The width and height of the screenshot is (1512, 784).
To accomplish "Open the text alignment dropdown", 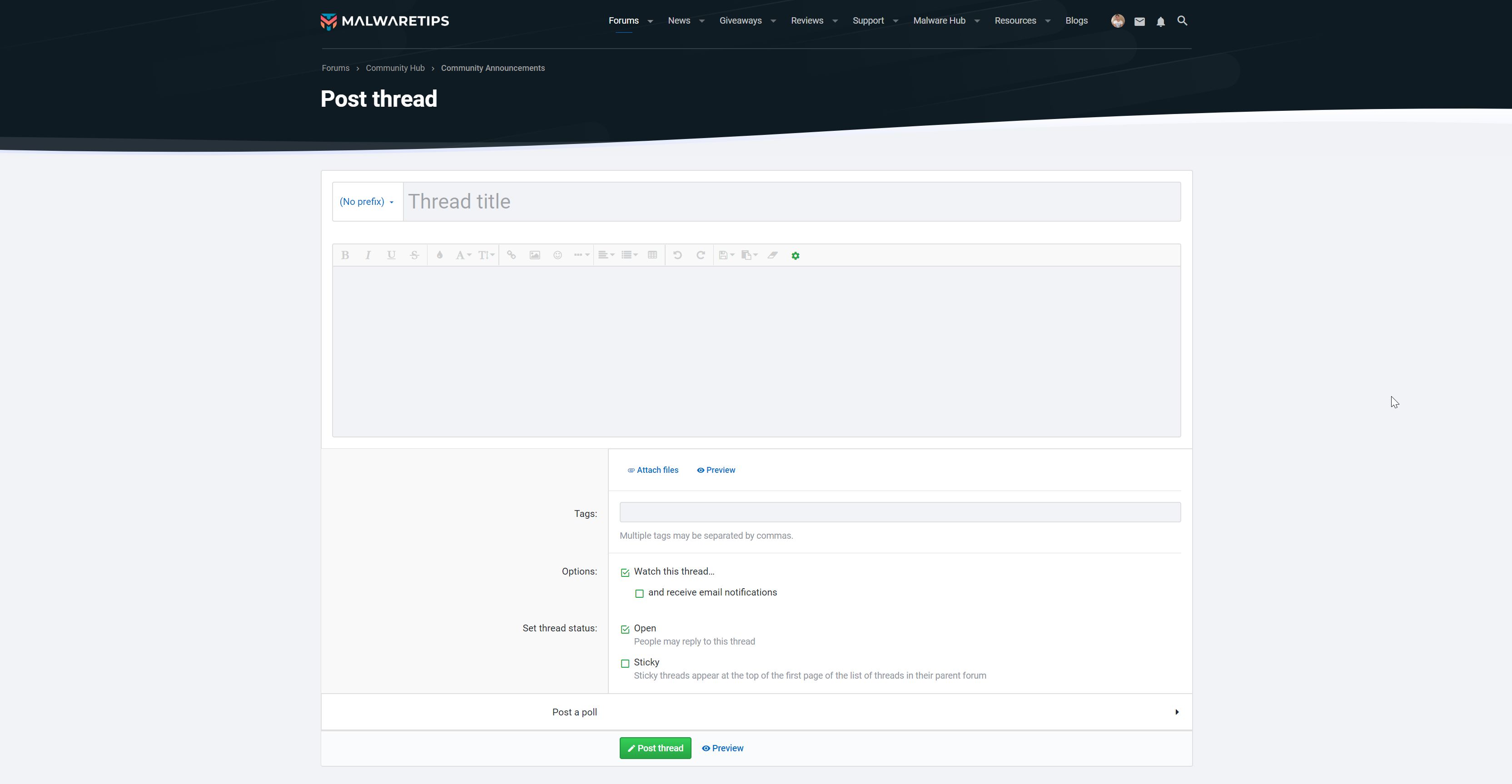I will coord(606,255).
